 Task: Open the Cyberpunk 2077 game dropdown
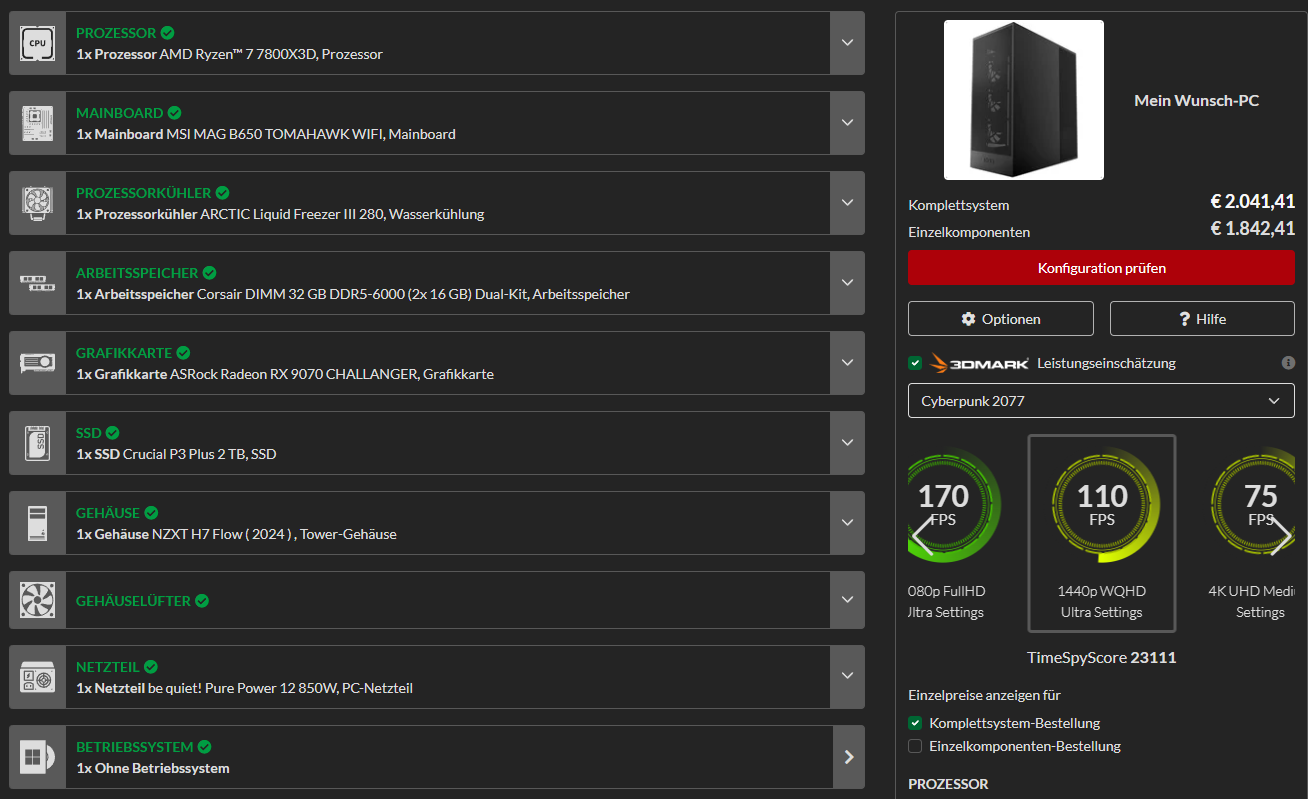click(x=1101, y=401)
